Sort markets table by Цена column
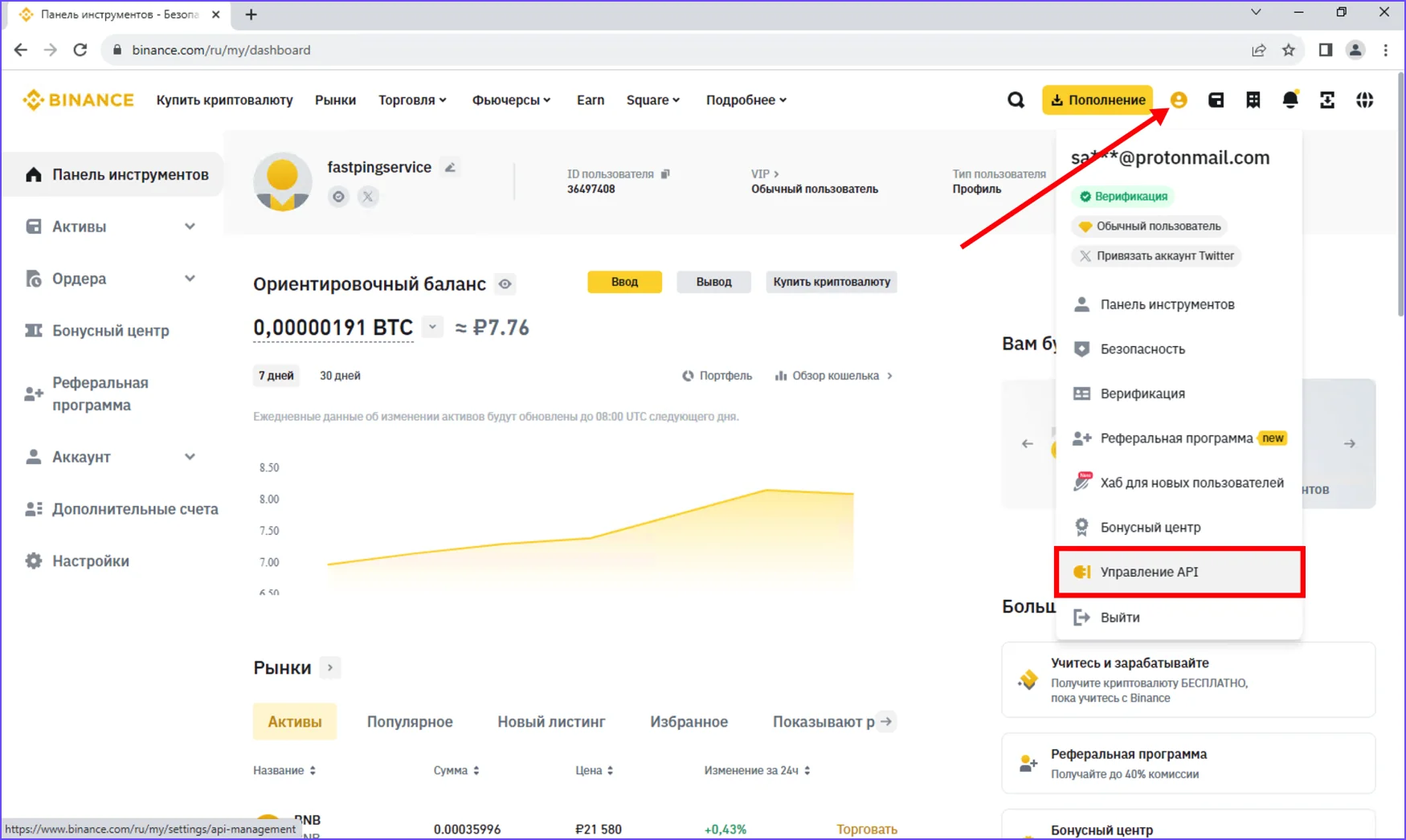Viewport: 1406px width, 840px height. [x=595, y=771]
